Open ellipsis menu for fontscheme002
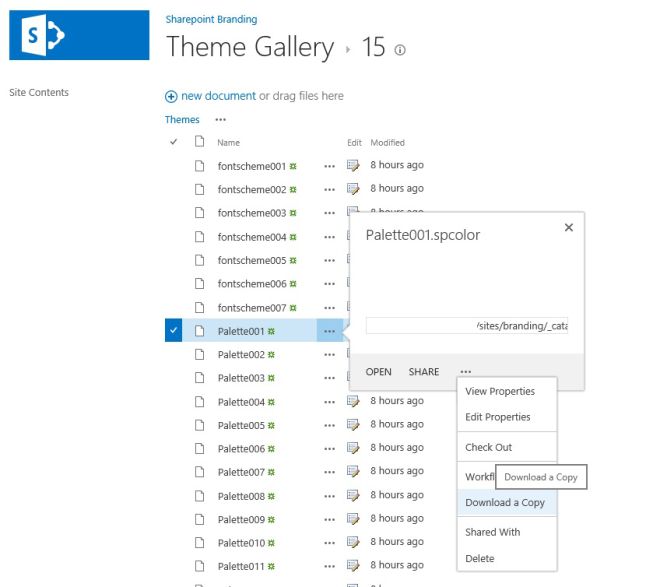 [x=329, y=190]
